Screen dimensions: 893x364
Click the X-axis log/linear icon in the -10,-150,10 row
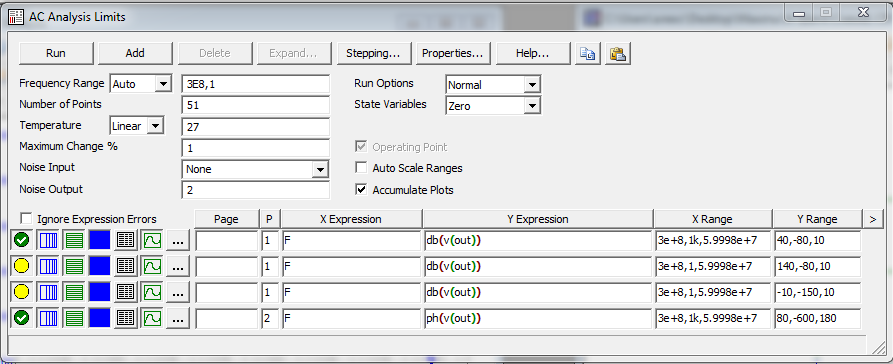click(x=48, y=292)
